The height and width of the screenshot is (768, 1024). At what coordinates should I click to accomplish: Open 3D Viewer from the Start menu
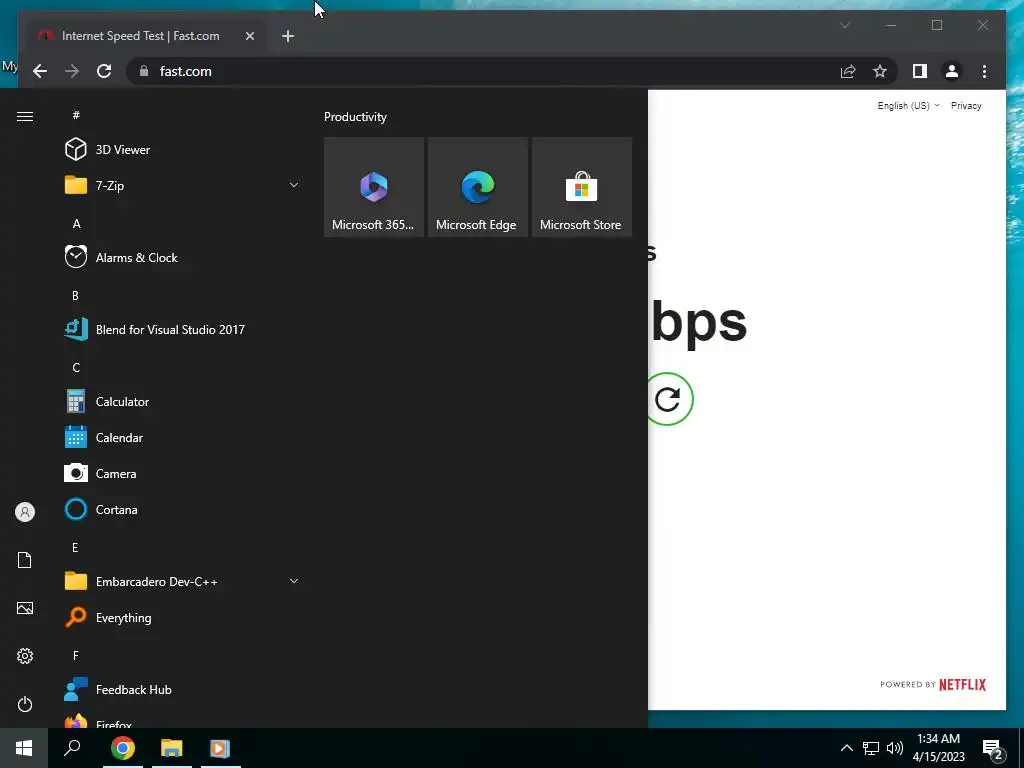click(x=182, y=150)
